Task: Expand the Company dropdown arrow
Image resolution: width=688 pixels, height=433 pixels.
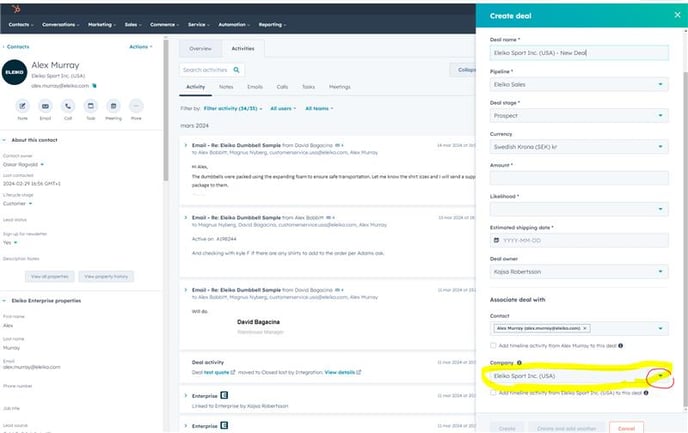Action: (x=659, y=376)
